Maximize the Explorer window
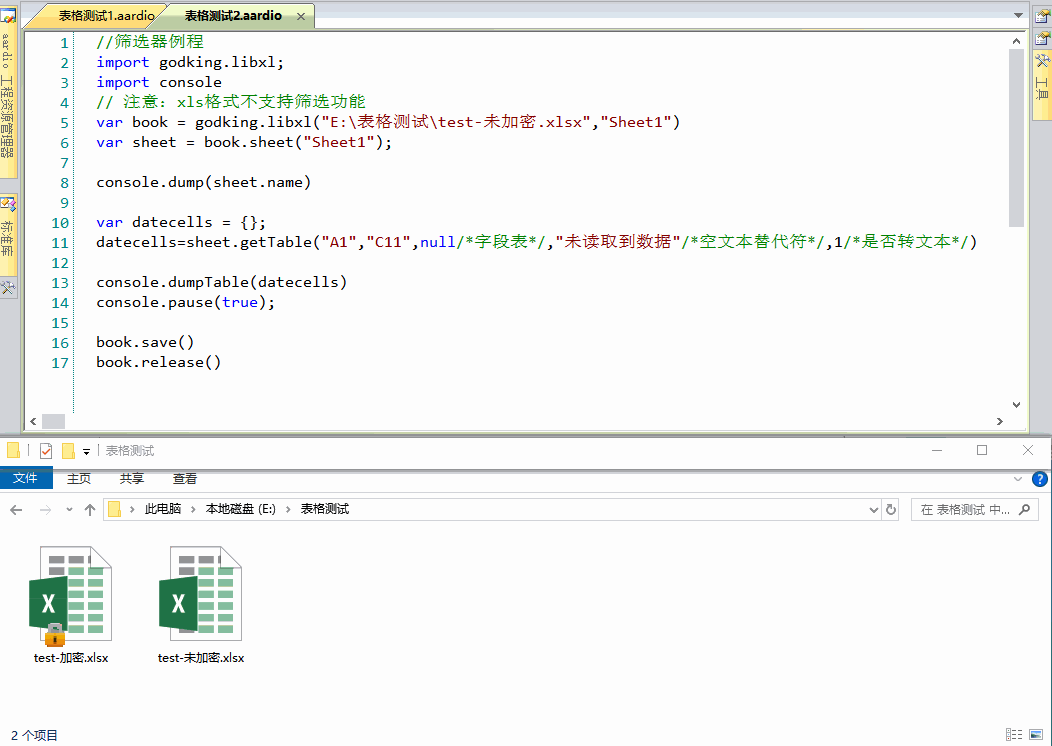Screen dimensions: 1052x746 pyautogui.click(x=982, y=450)
